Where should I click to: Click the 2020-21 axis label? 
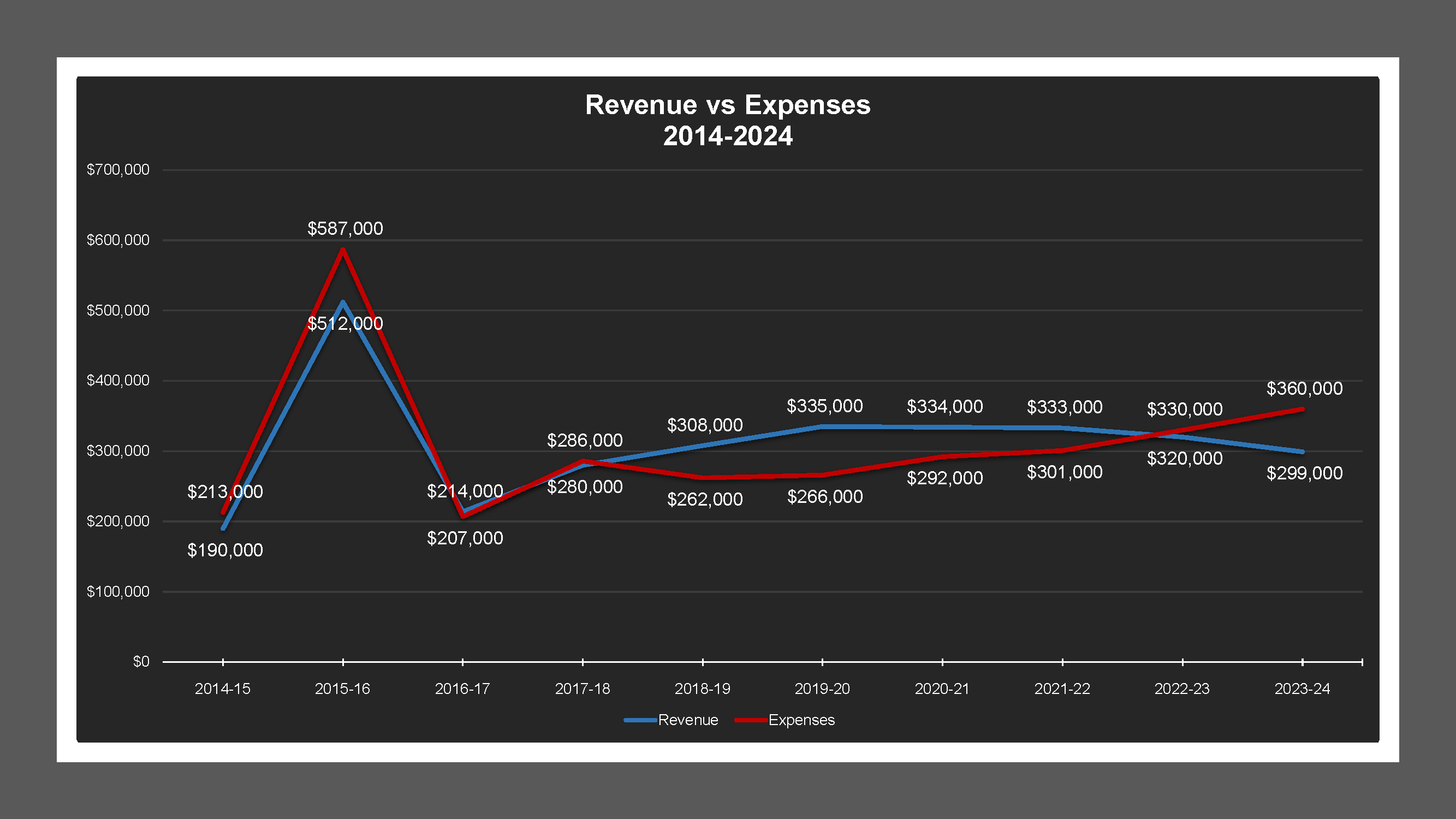[942, 689]
